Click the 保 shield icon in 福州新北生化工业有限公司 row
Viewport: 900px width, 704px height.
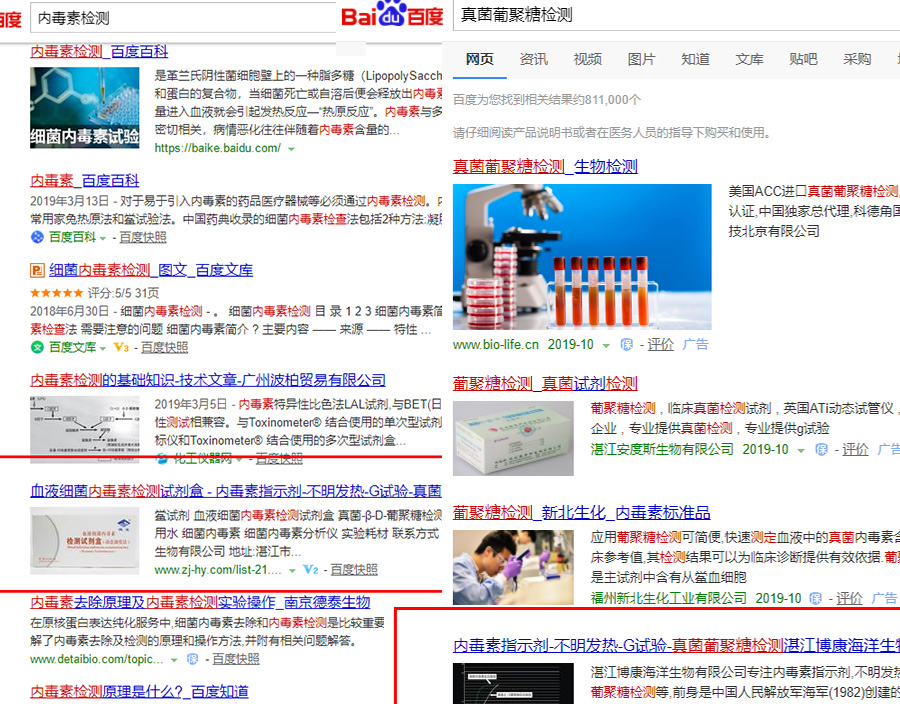(816, 598)
